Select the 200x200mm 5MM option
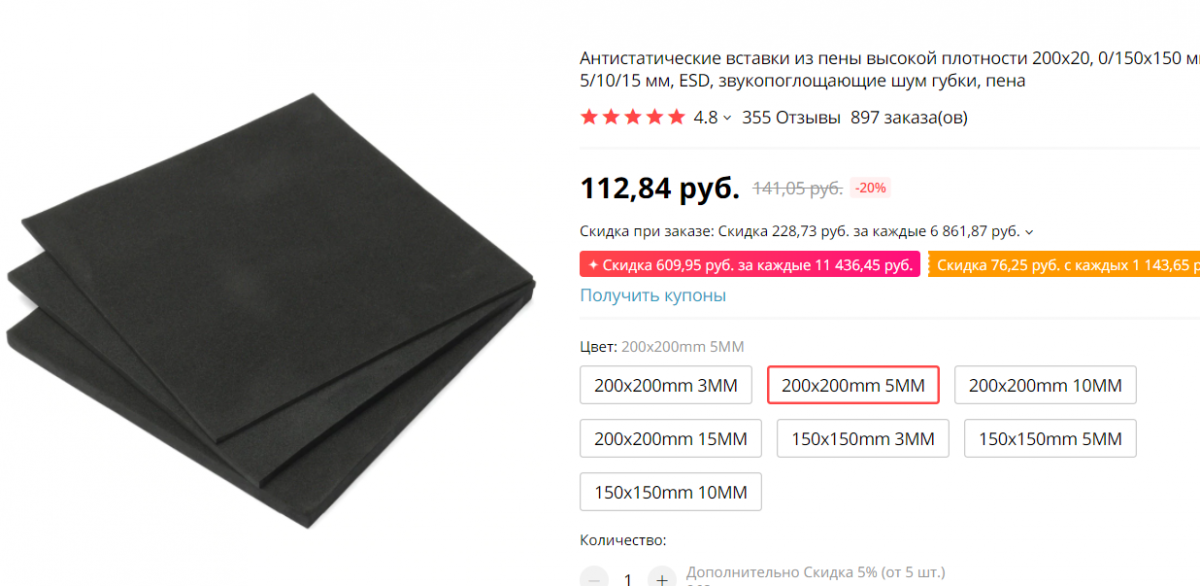1200x586 pixels. coord(853,385)
